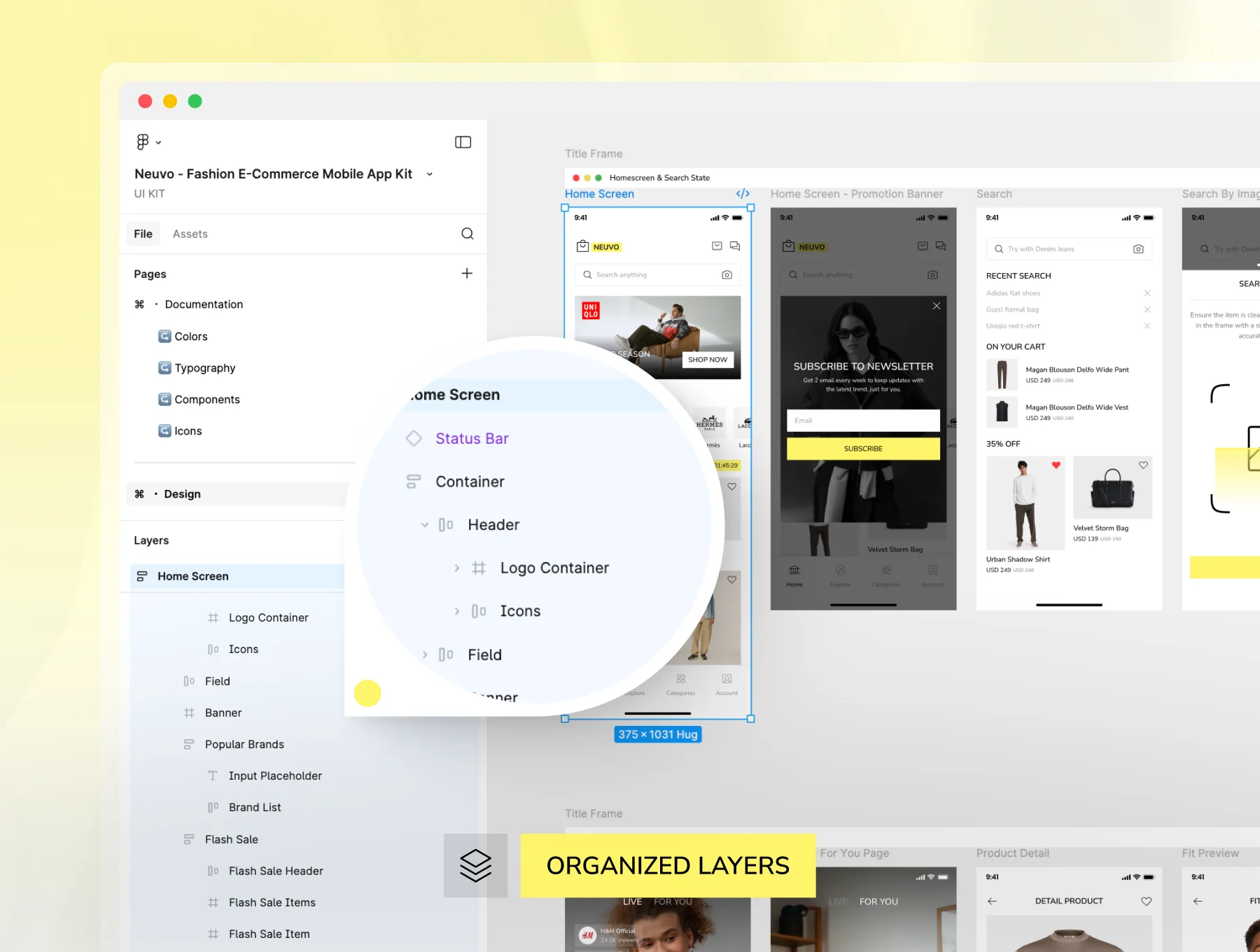The width and height of the screenshot is (1260, 952).
Task: Click the Search frame title on canvas
Action: click(994, 194)
